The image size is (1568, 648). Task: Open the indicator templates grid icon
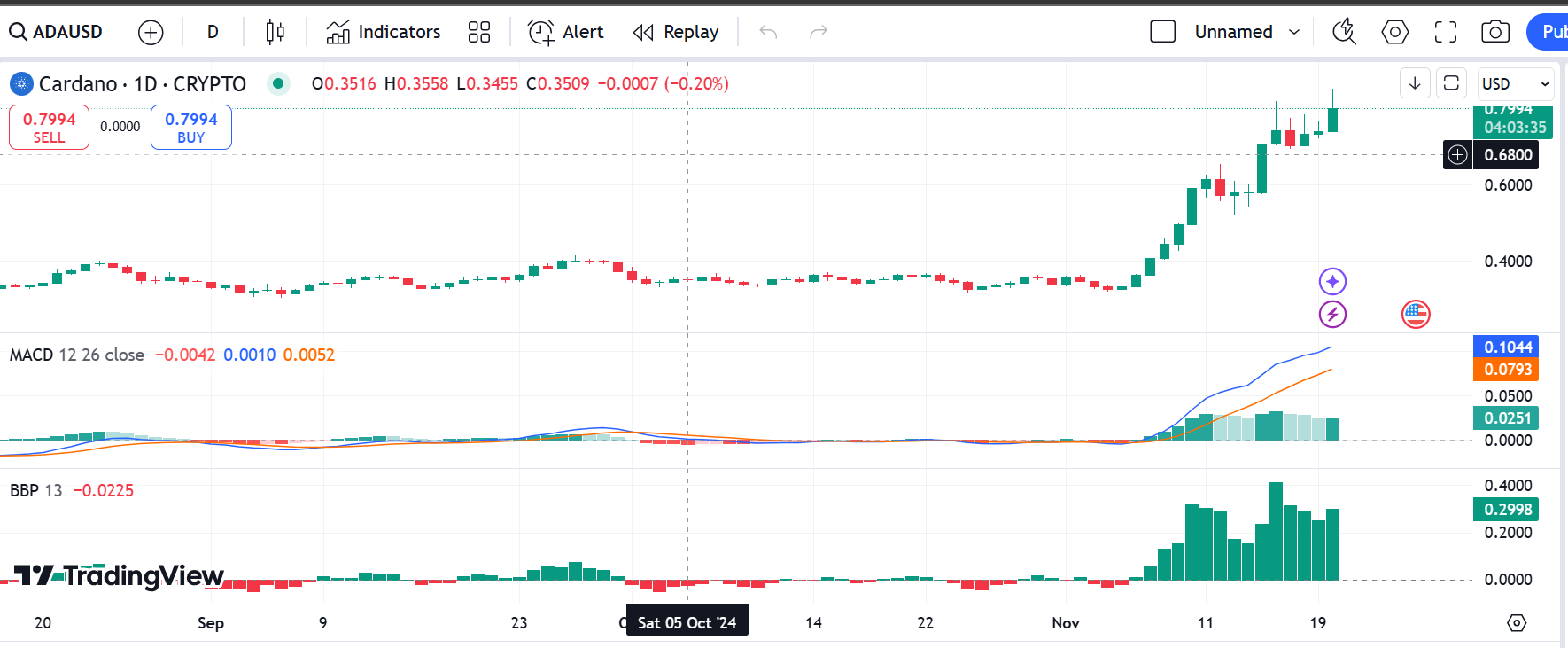pos(479,33)
